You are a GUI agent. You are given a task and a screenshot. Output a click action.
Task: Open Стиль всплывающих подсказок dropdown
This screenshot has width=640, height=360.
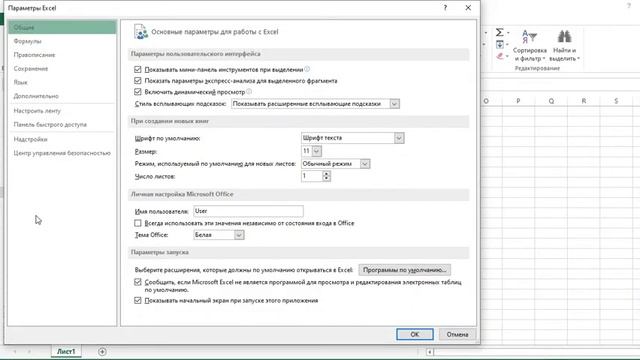(394, 104)
